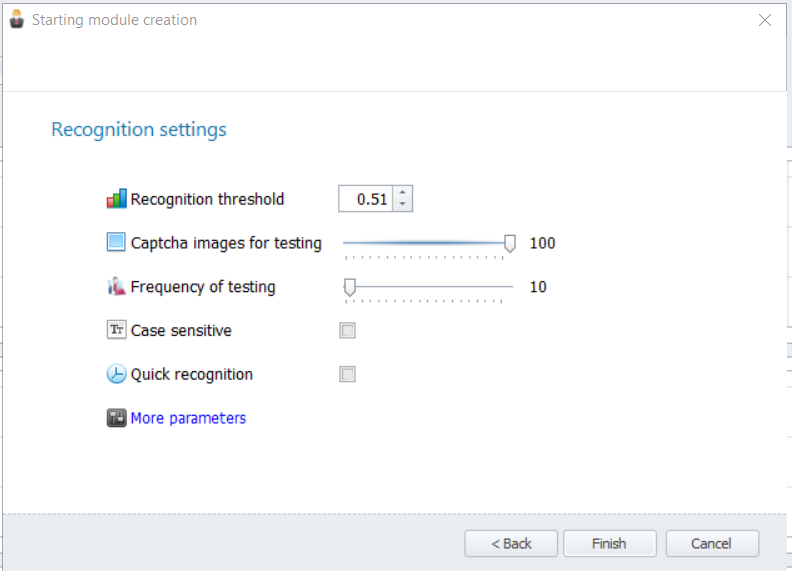Go to previous step with Back button
Image resolution: width=792 pixels, height=578 pixels.
click(511, 544)
